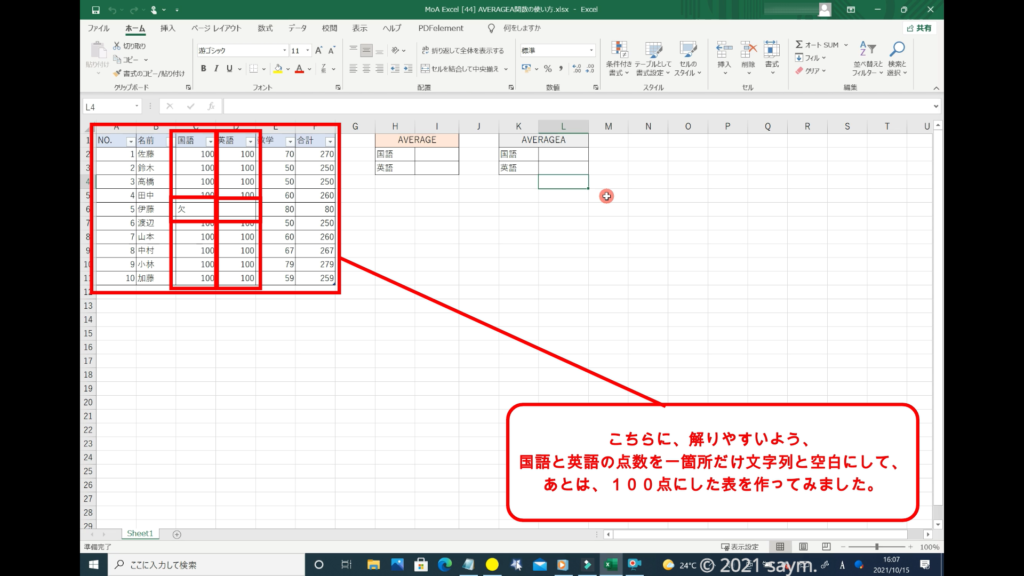Click the AutoSum (オートSUM) sigma icon

coord(800,45)
